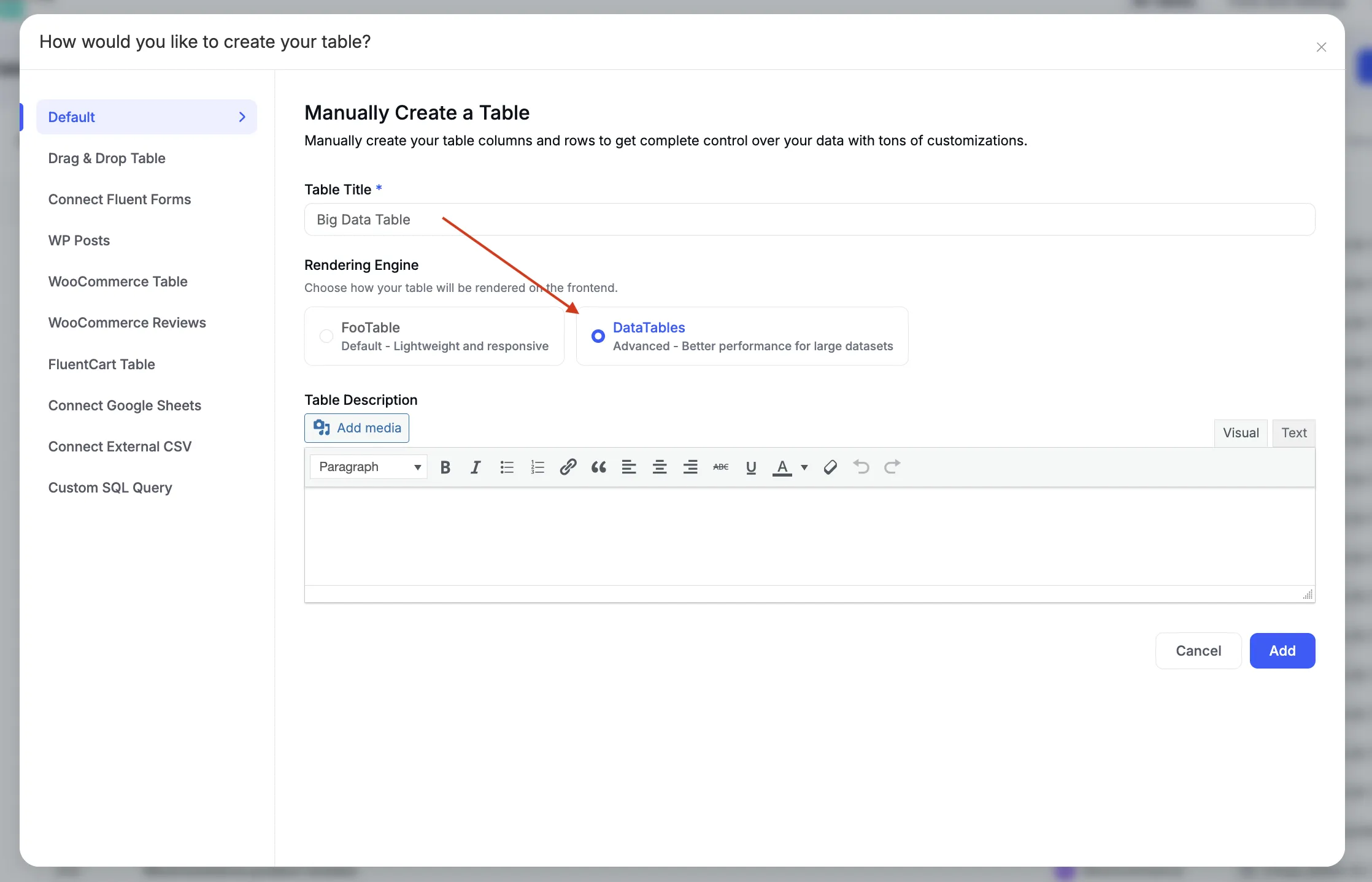Undo the last editor action

pyautogui.click(x=861, y=467)
